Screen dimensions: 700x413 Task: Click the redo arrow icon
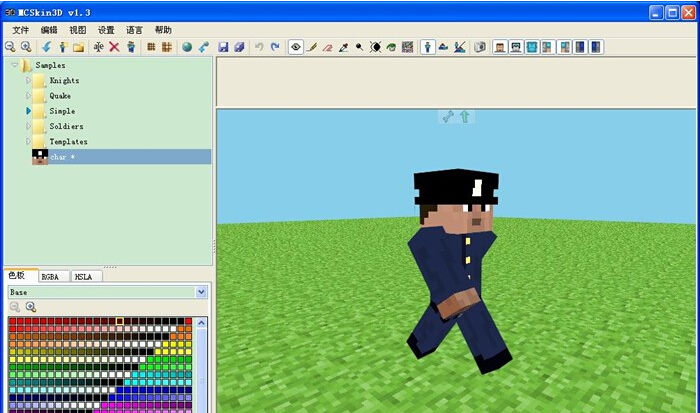(275, 47)
